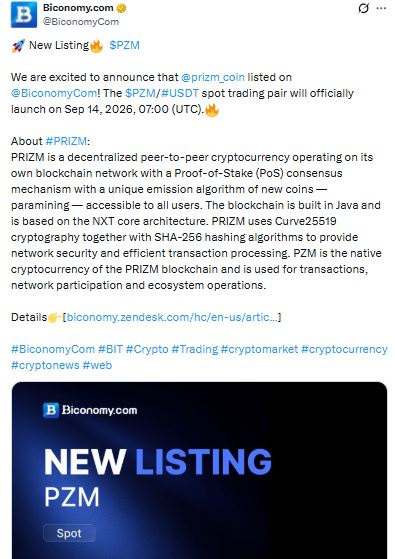Viewport: 395px width, 559px height.
Task: Open the three-dots more options menu
Action: [x=381, y=8]
